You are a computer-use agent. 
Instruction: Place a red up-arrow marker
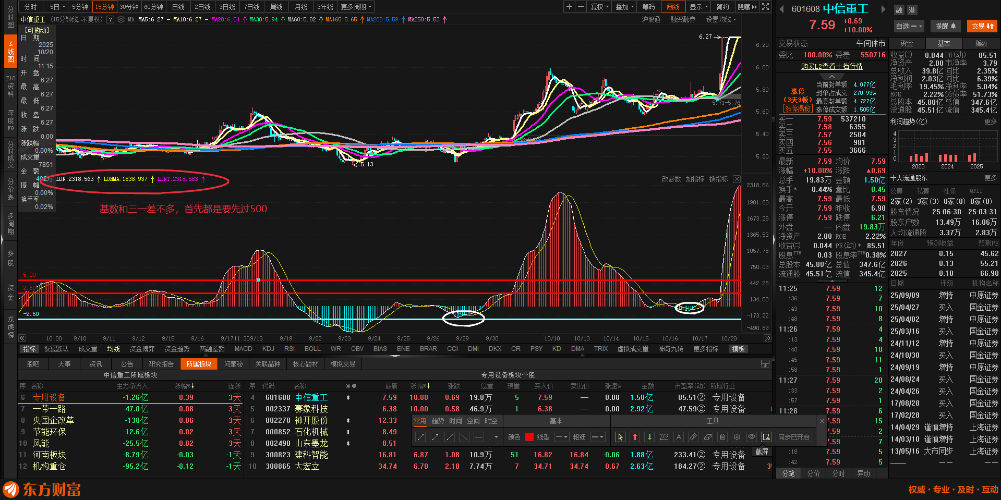click(x=635, y=437)
